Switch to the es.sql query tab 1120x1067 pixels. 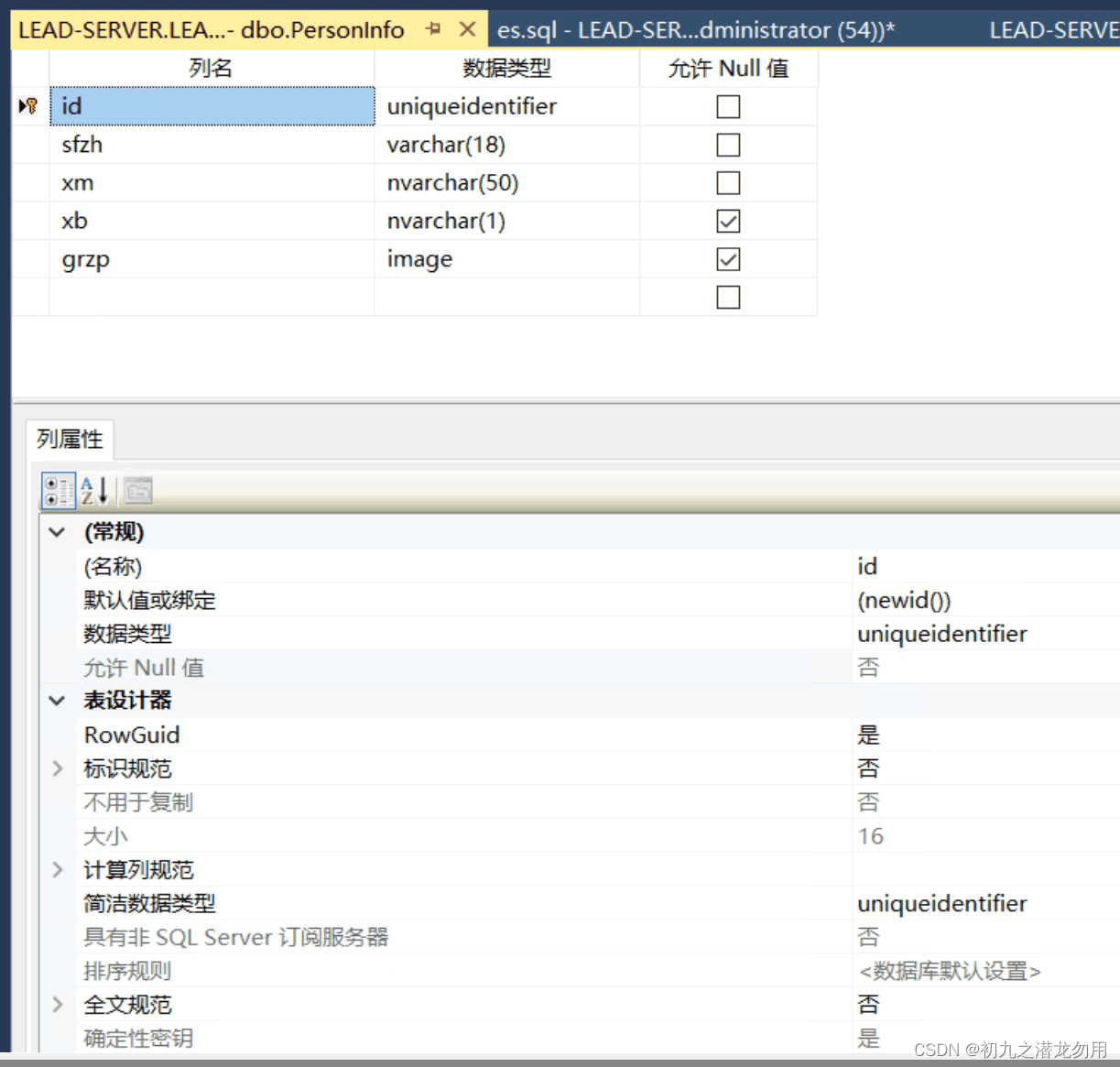pos(694,29)
